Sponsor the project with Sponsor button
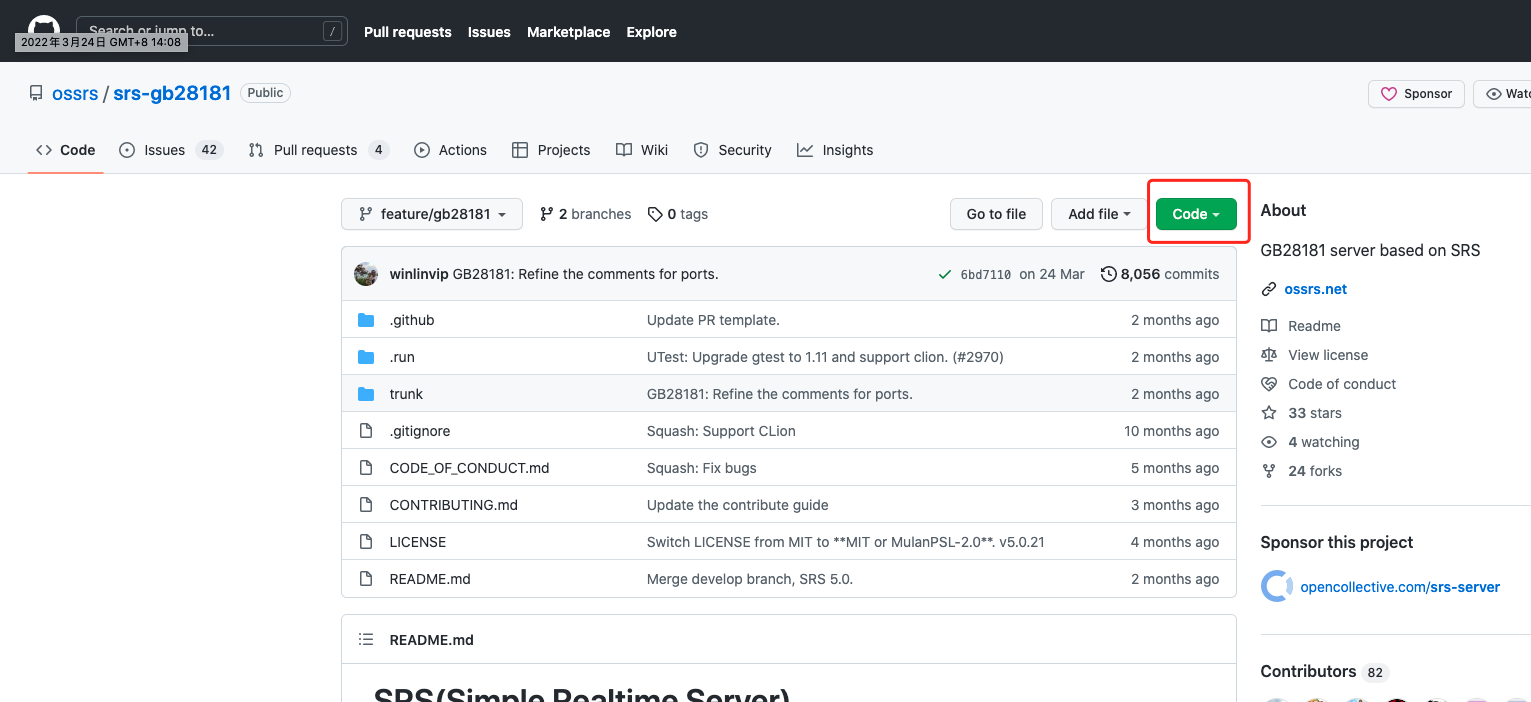The image size is (1531, 702). tap(1416, 94)
